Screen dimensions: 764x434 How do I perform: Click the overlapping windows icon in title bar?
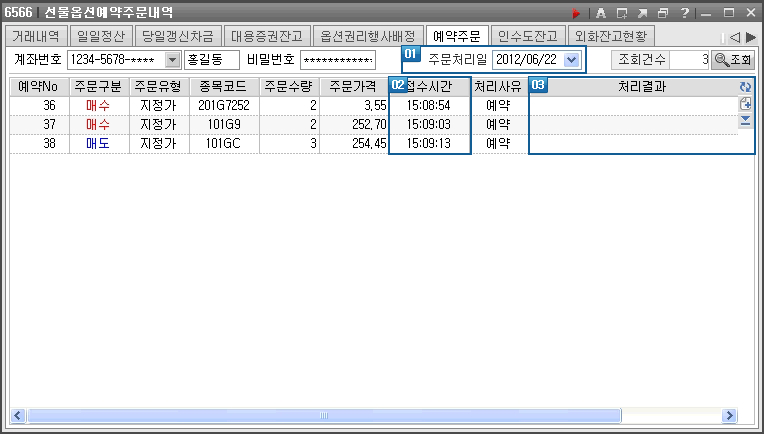click(x=662, y=13)
